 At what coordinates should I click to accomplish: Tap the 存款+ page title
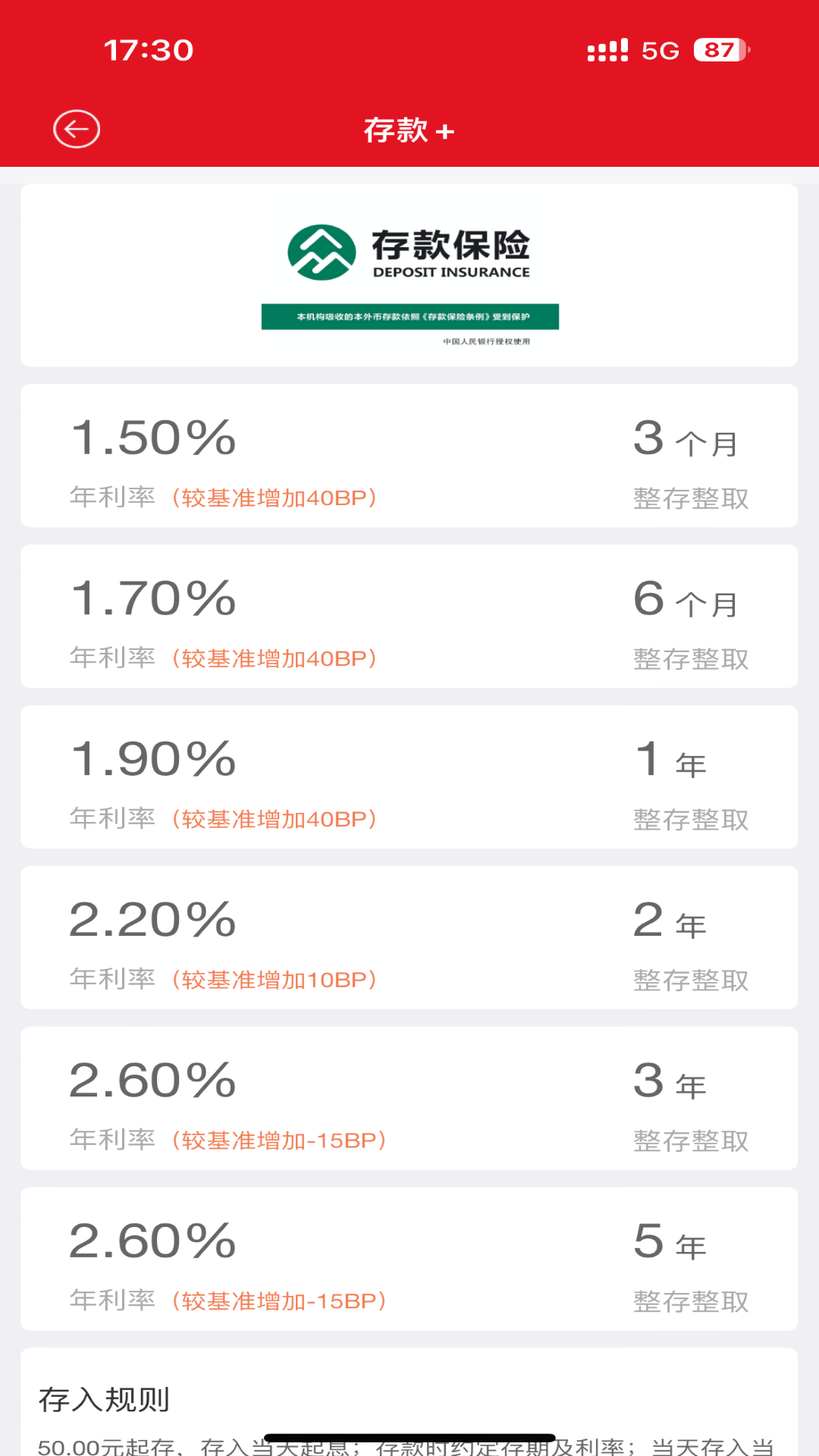(409, 130)
